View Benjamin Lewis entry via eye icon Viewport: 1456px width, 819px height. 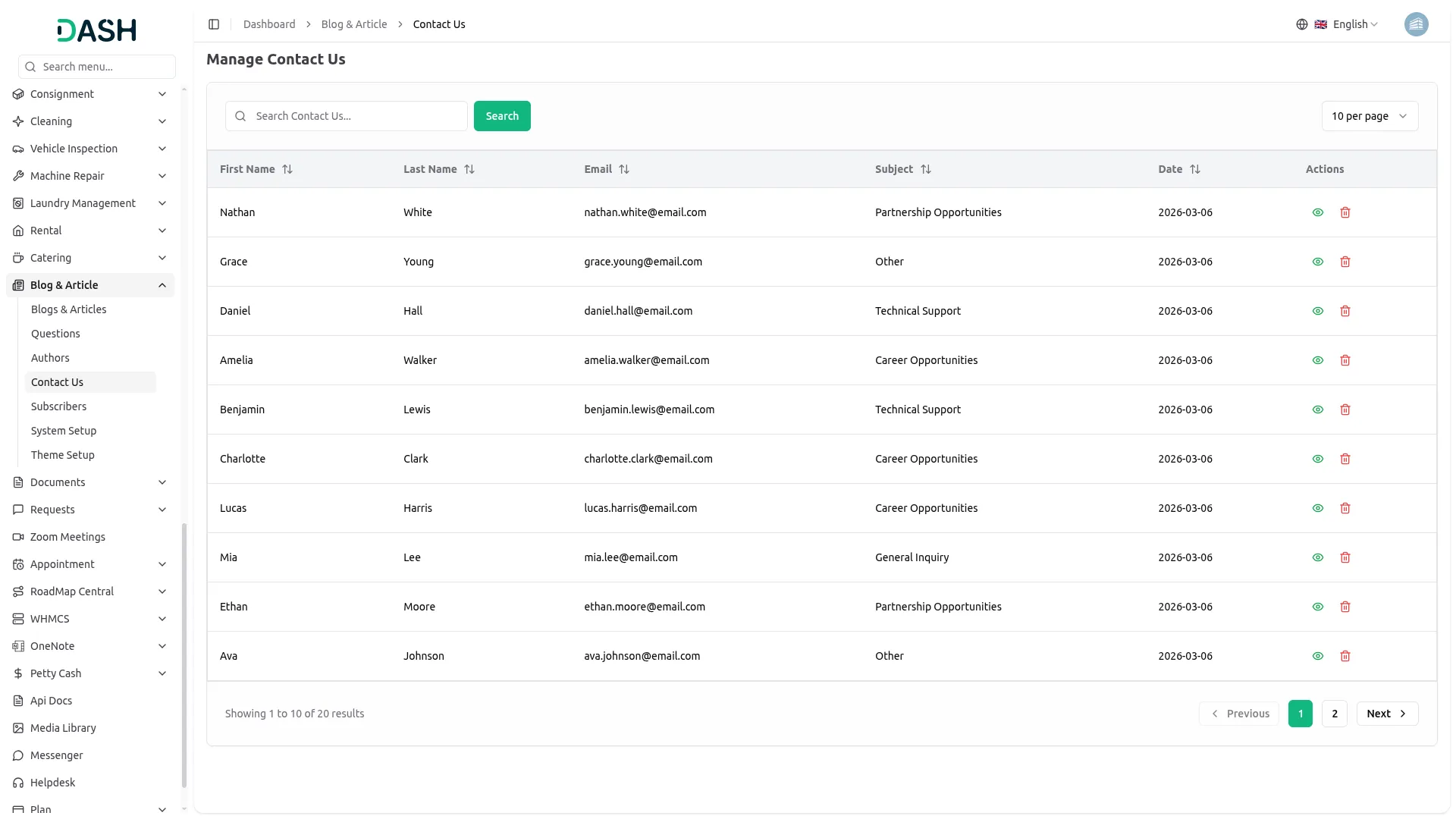[x=1318, y=409]
